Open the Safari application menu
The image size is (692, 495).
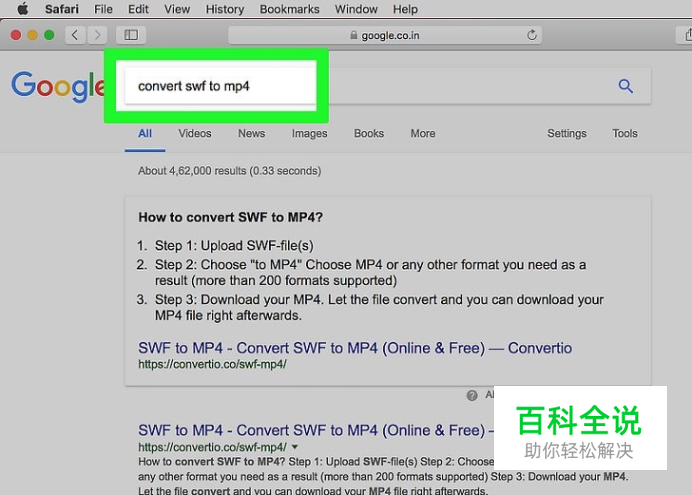[x=62, y=9]
